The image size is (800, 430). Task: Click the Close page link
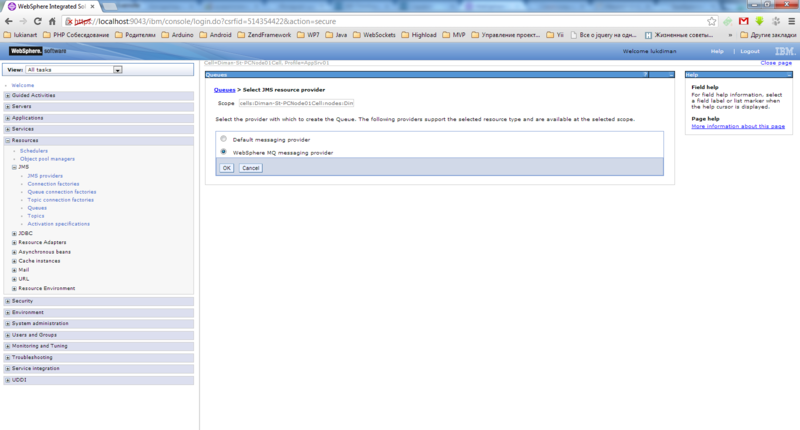pos(776,63)
